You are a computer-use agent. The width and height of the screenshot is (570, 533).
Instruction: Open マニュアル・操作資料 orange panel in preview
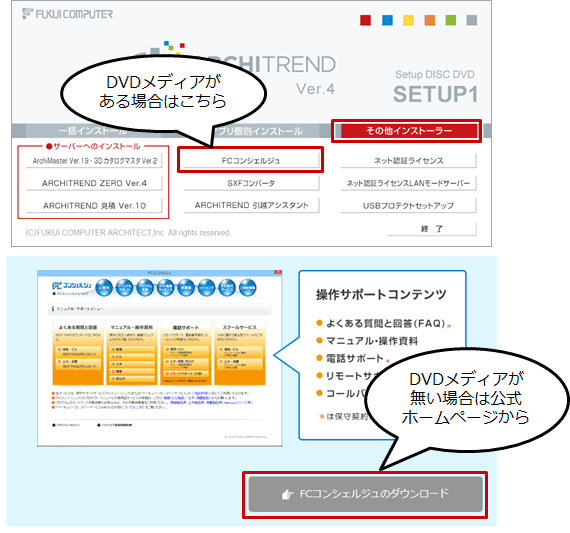click(132, 353)
